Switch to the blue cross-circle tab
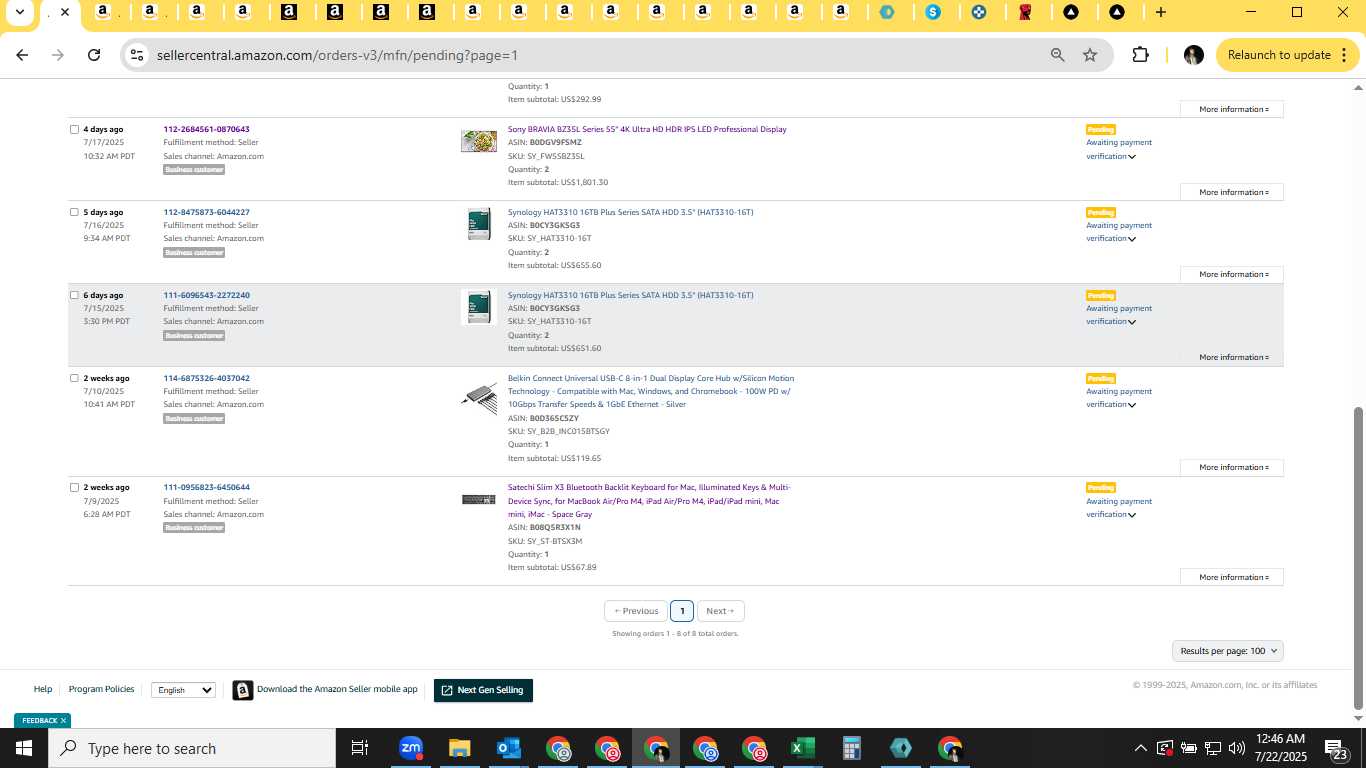This screenshot has width=1366, height=768. (979, 12)
